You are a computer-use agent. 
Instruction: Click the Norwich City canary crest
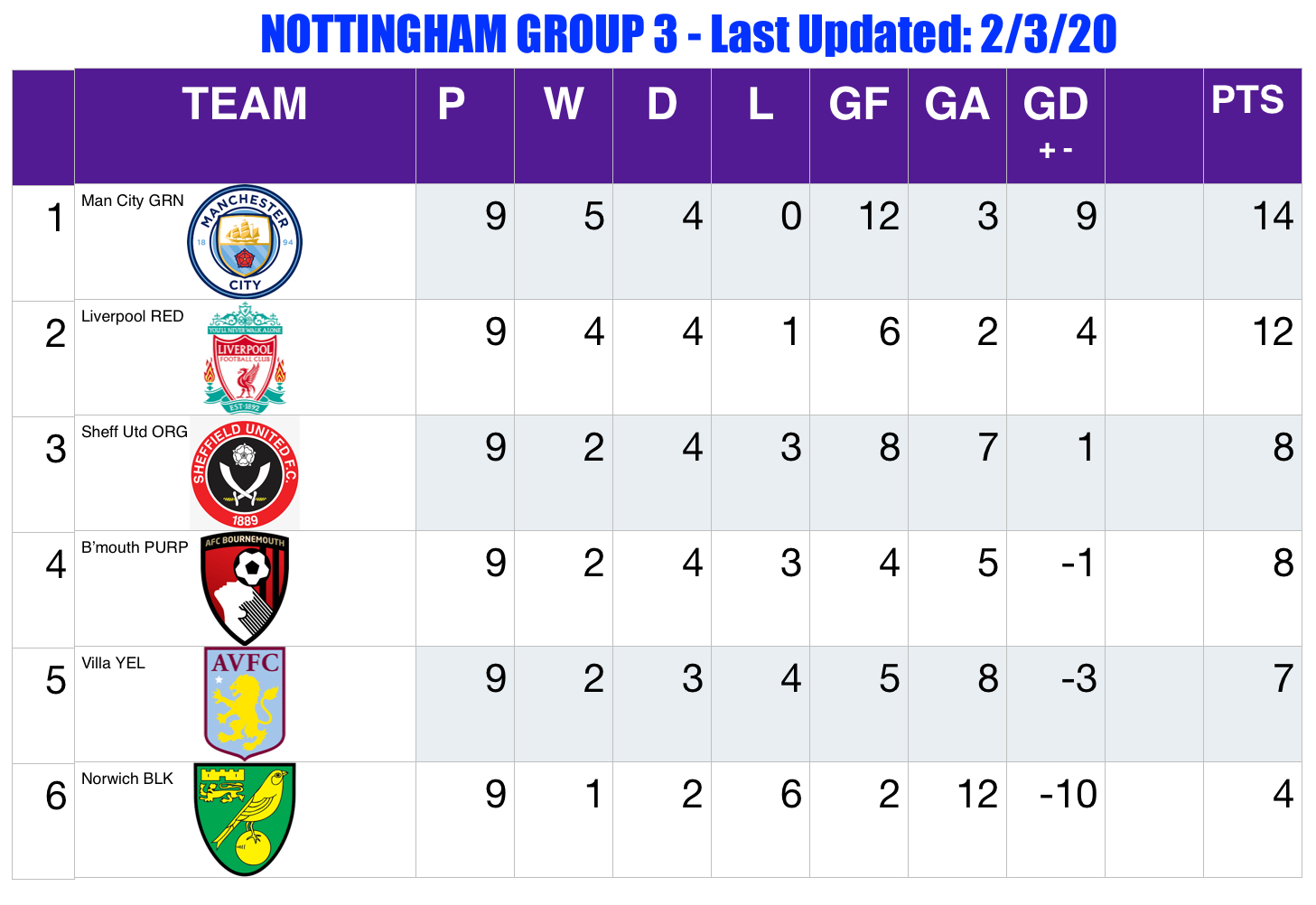[x=245, y=819]
